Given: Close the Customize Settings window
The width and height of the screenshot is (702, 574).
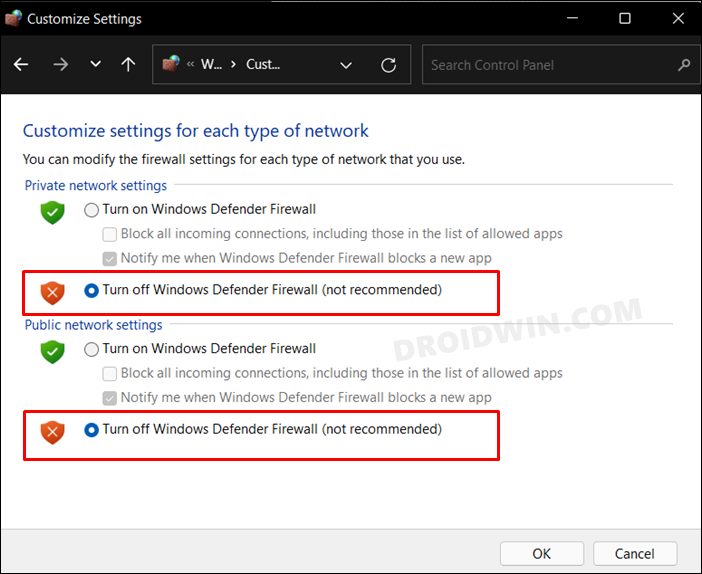Looking at the screenshot, I should [678, 18].
